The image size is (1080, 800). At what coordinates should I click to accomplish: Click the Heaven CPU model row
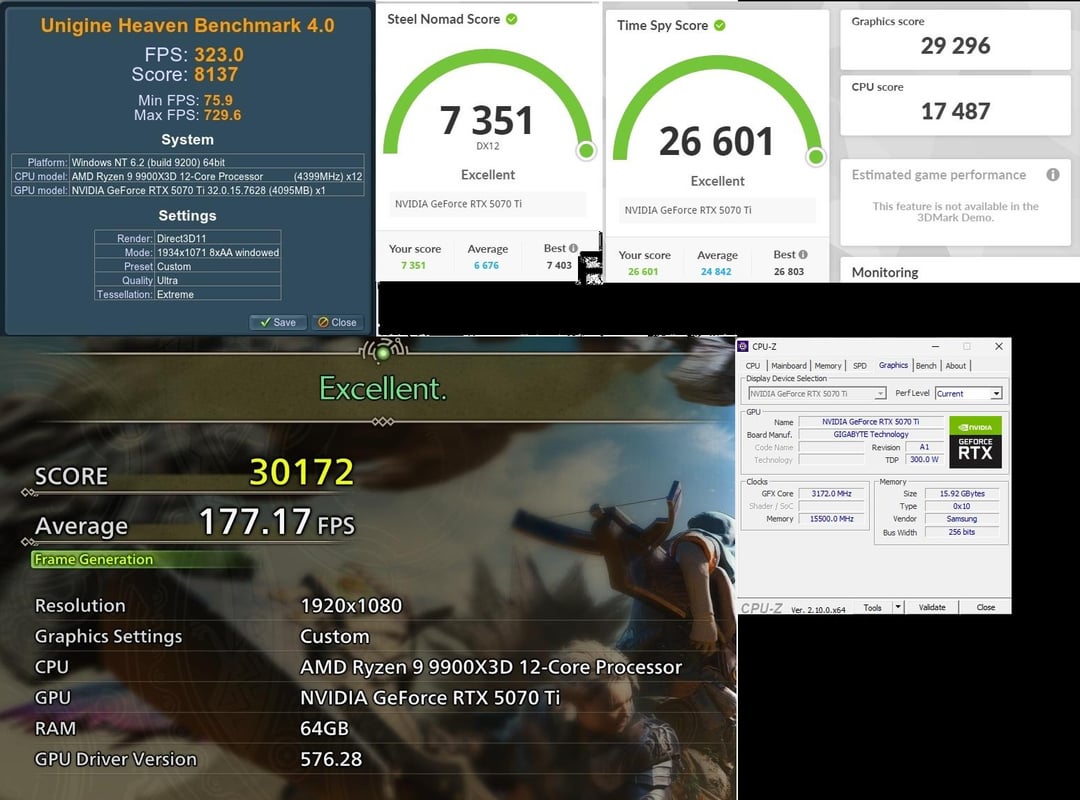(187, 176)
